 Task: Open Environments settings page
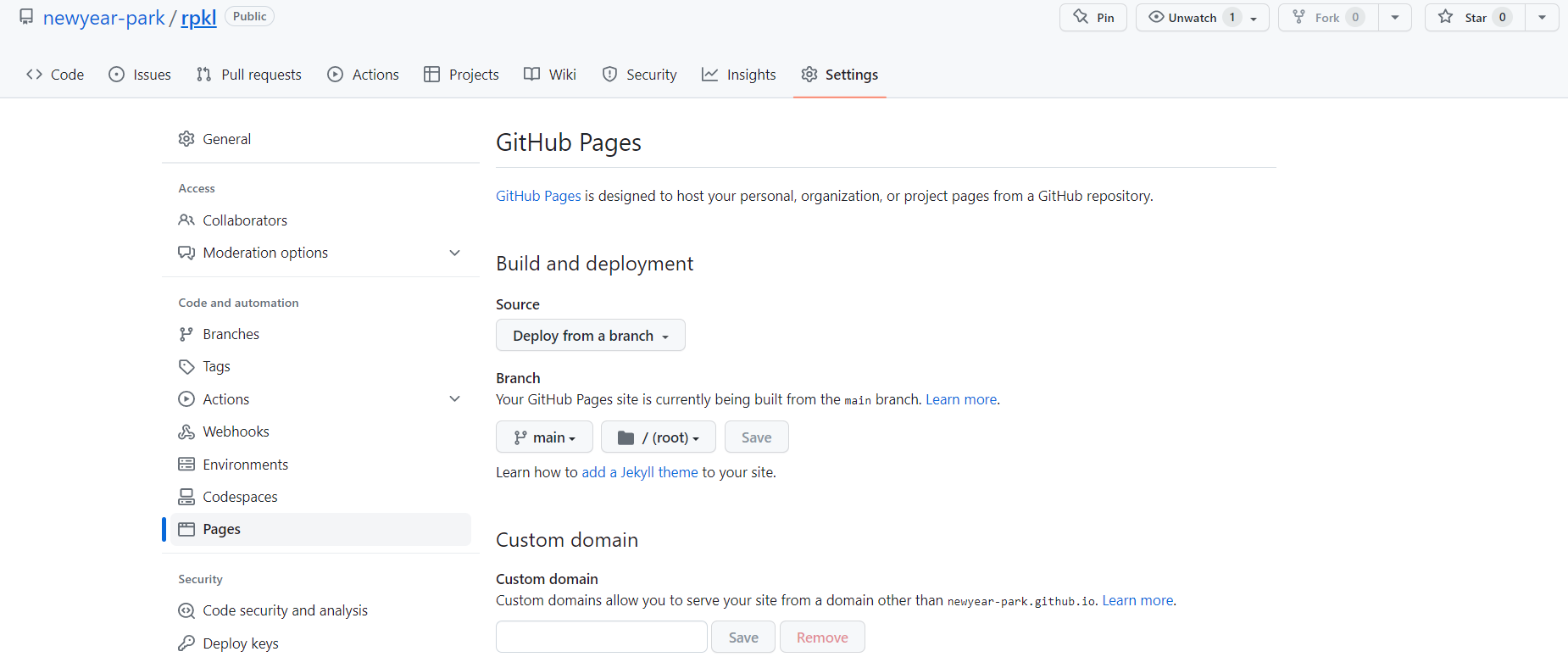[320, 465]
